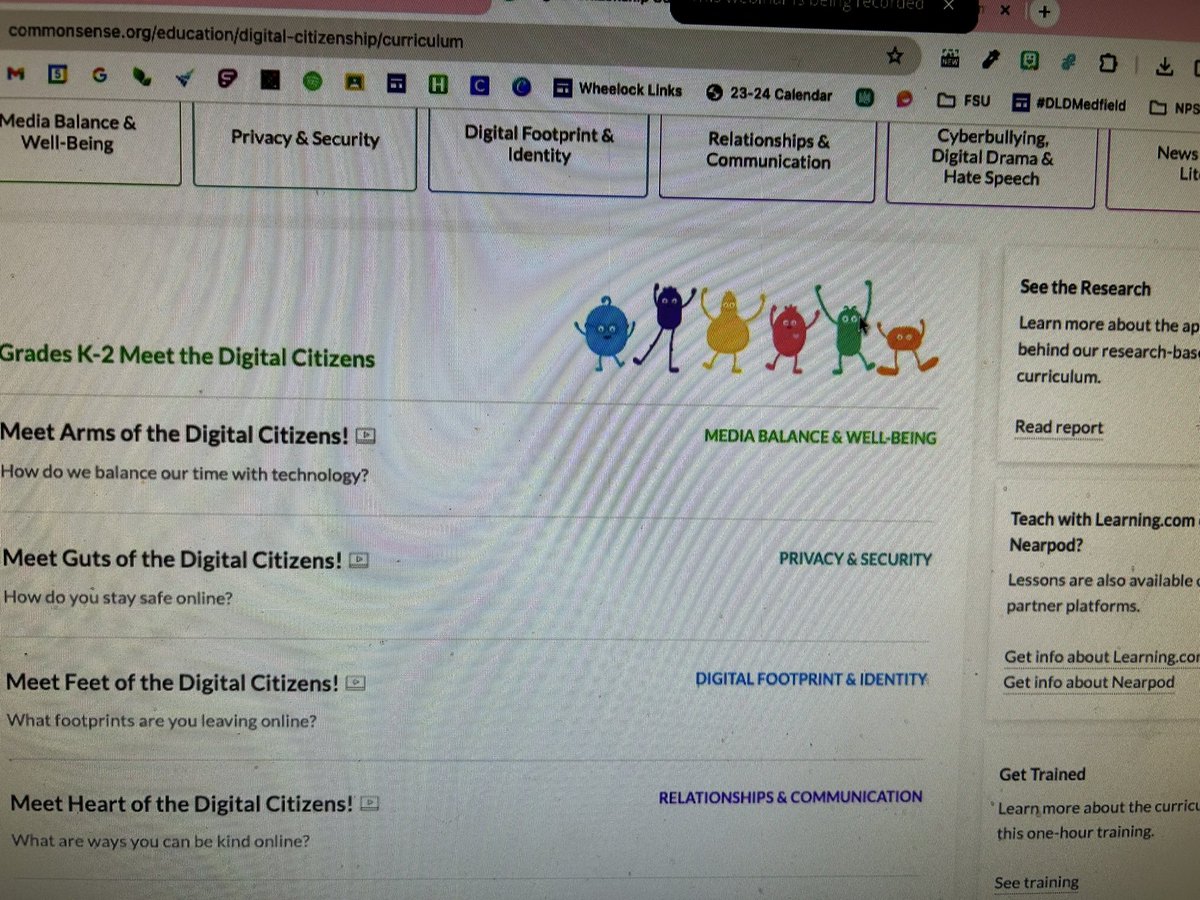Open the maroon S speech-bubble bookmark icon
This screenshot has width=1200, height=900.
[x=227, y=79]
